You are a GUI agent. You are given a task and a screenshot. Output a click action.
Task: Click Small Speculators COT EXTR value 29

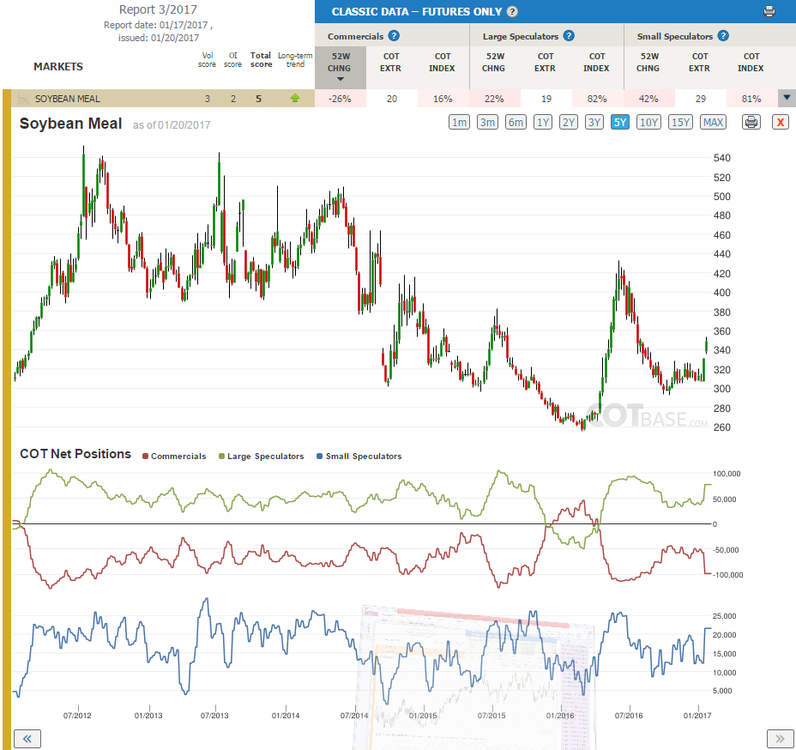(701, 99)
